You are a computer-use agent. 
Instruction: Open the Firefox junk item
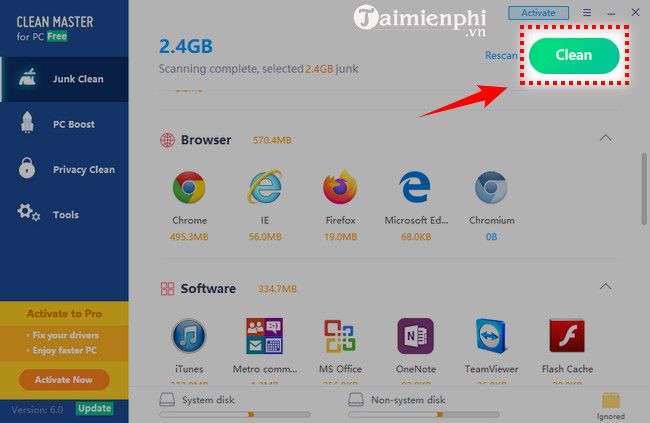click(340, 187)
